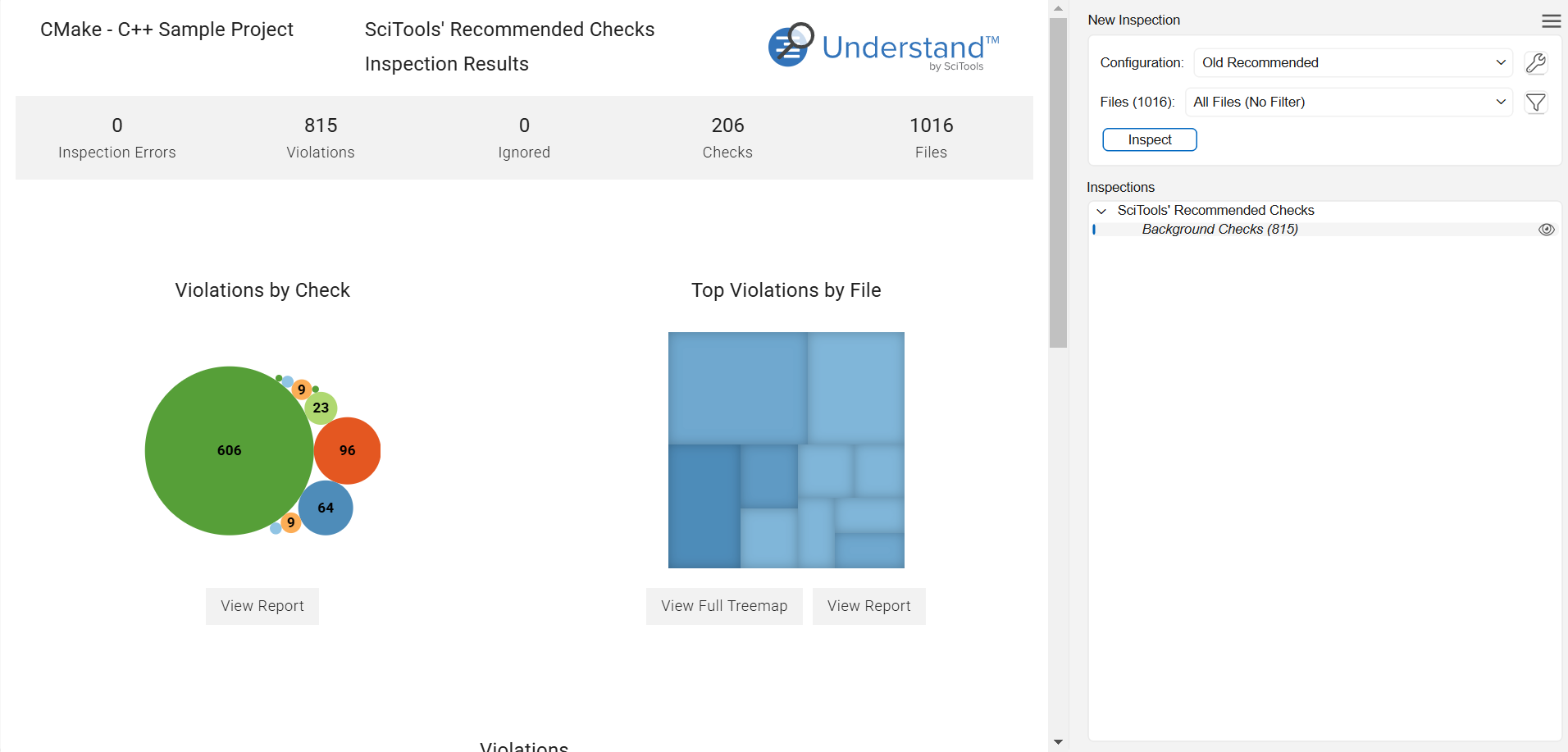This screenshot has width=1568, height=752.
Task: Click the wrench configure icon next to Configuration
Action: (1535, 63)
